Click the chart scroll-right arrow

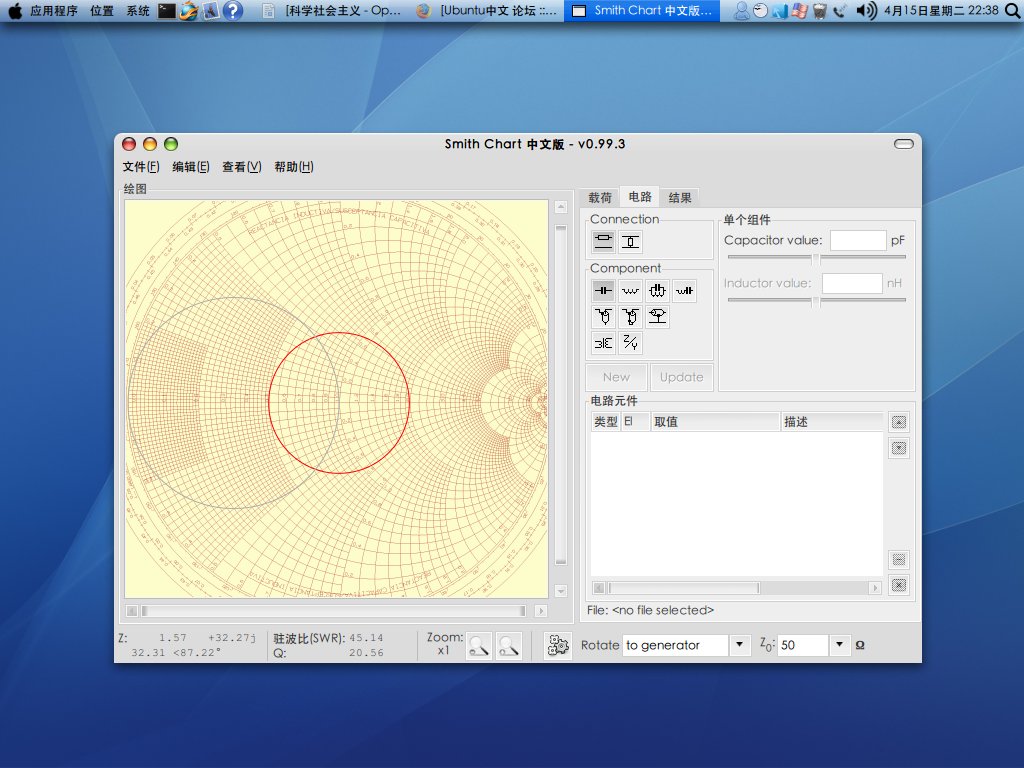tap(540, 611)
